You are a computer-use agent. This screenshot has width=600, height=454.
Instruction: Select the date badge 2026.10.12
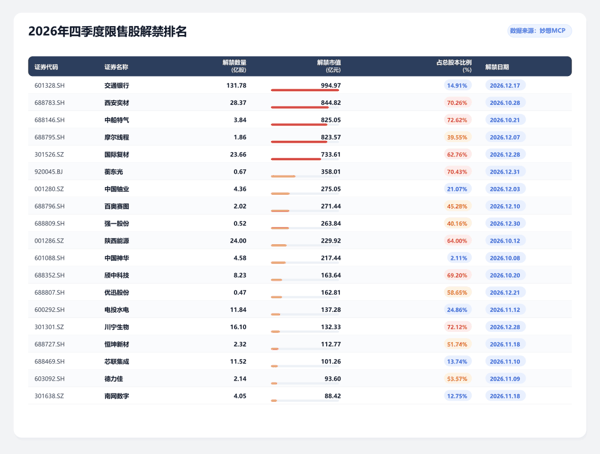point(505,240)
